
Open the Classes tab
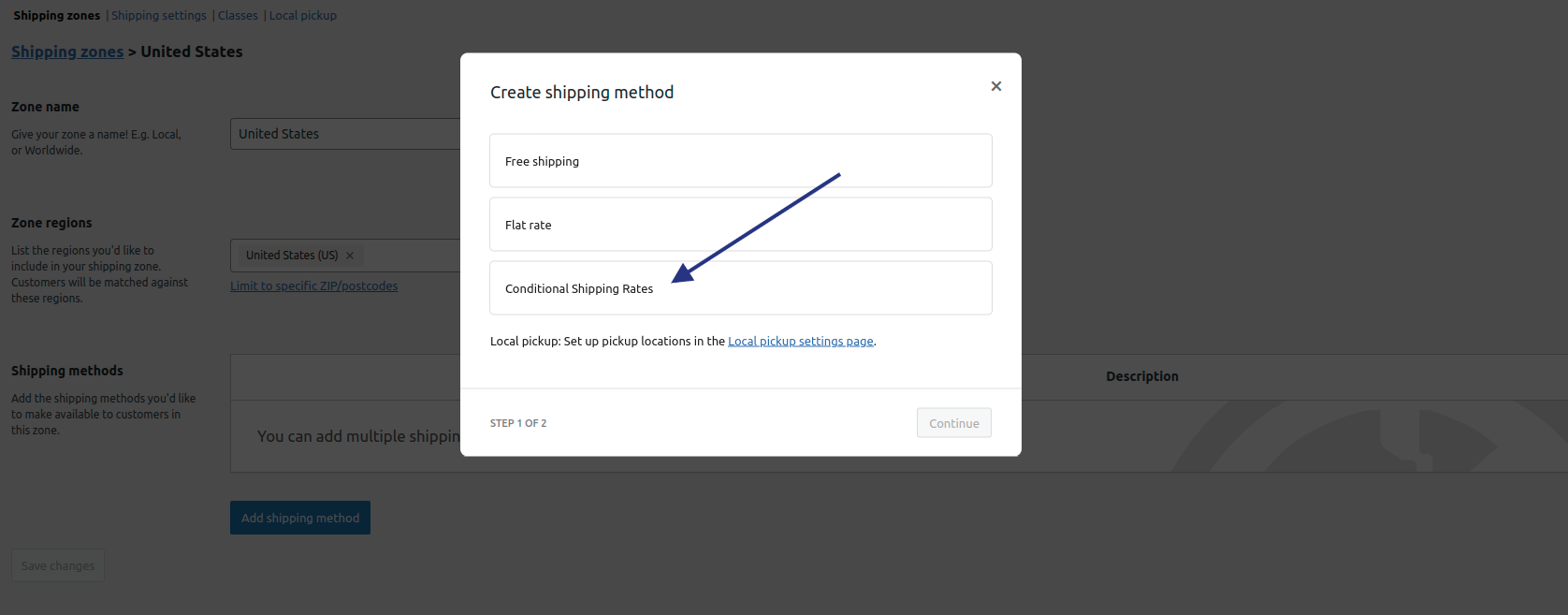point(238,16)
